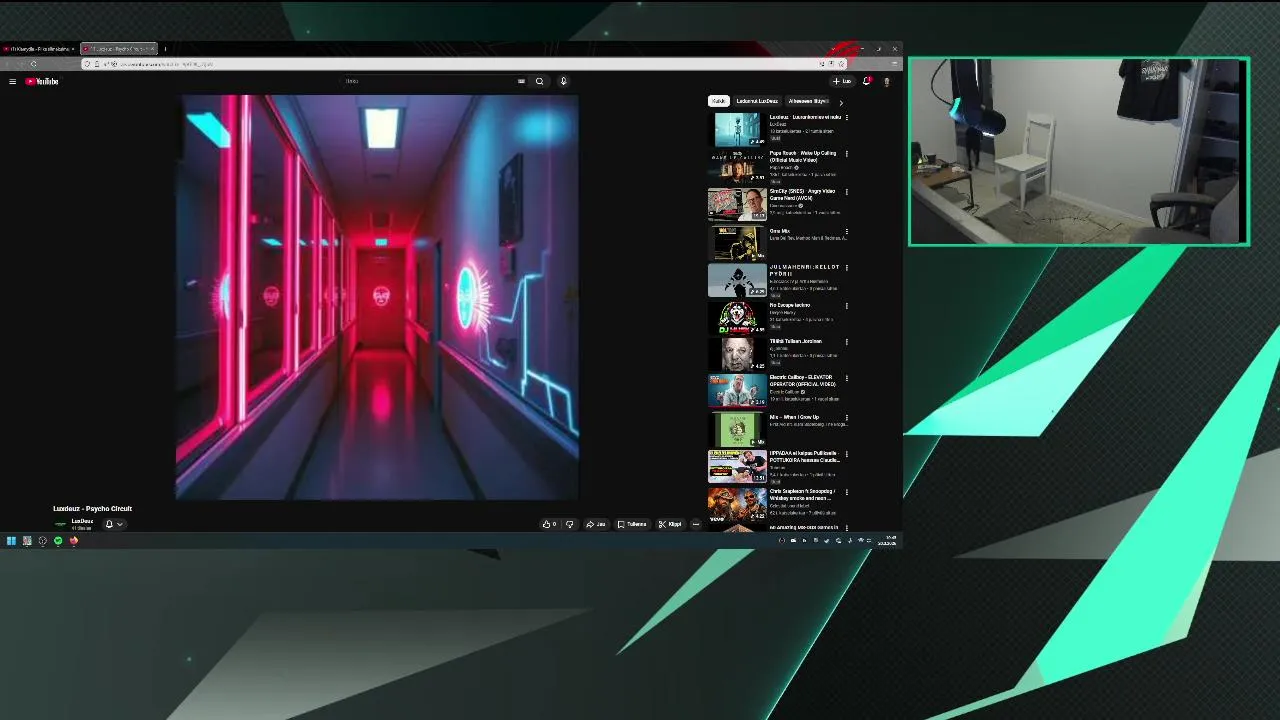Reload the page with browser refresh icon
The width and height of the screenshot is (1280, 720).
click(33, 64)
